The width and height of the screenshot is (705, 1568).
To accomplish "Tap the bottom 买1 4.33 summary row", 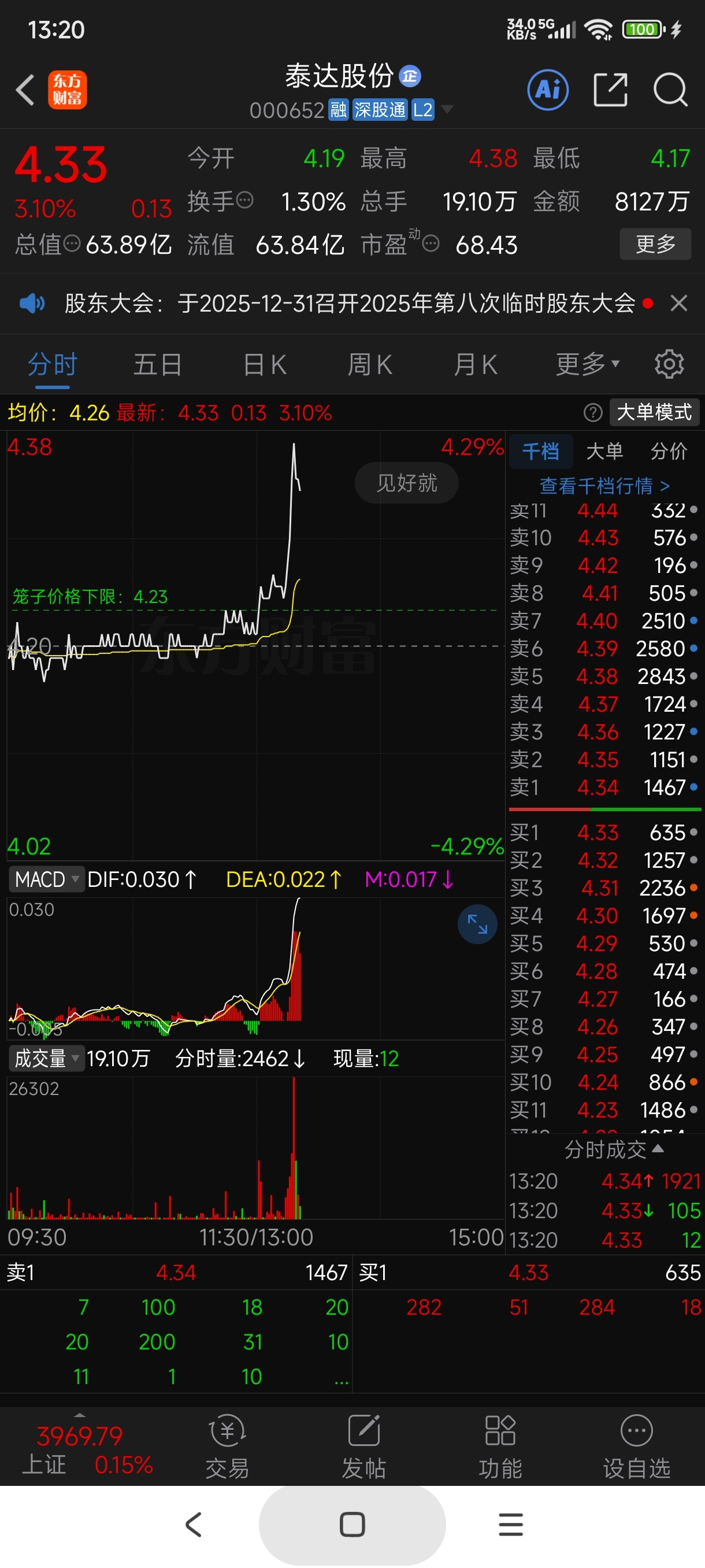I will 529,1273.
